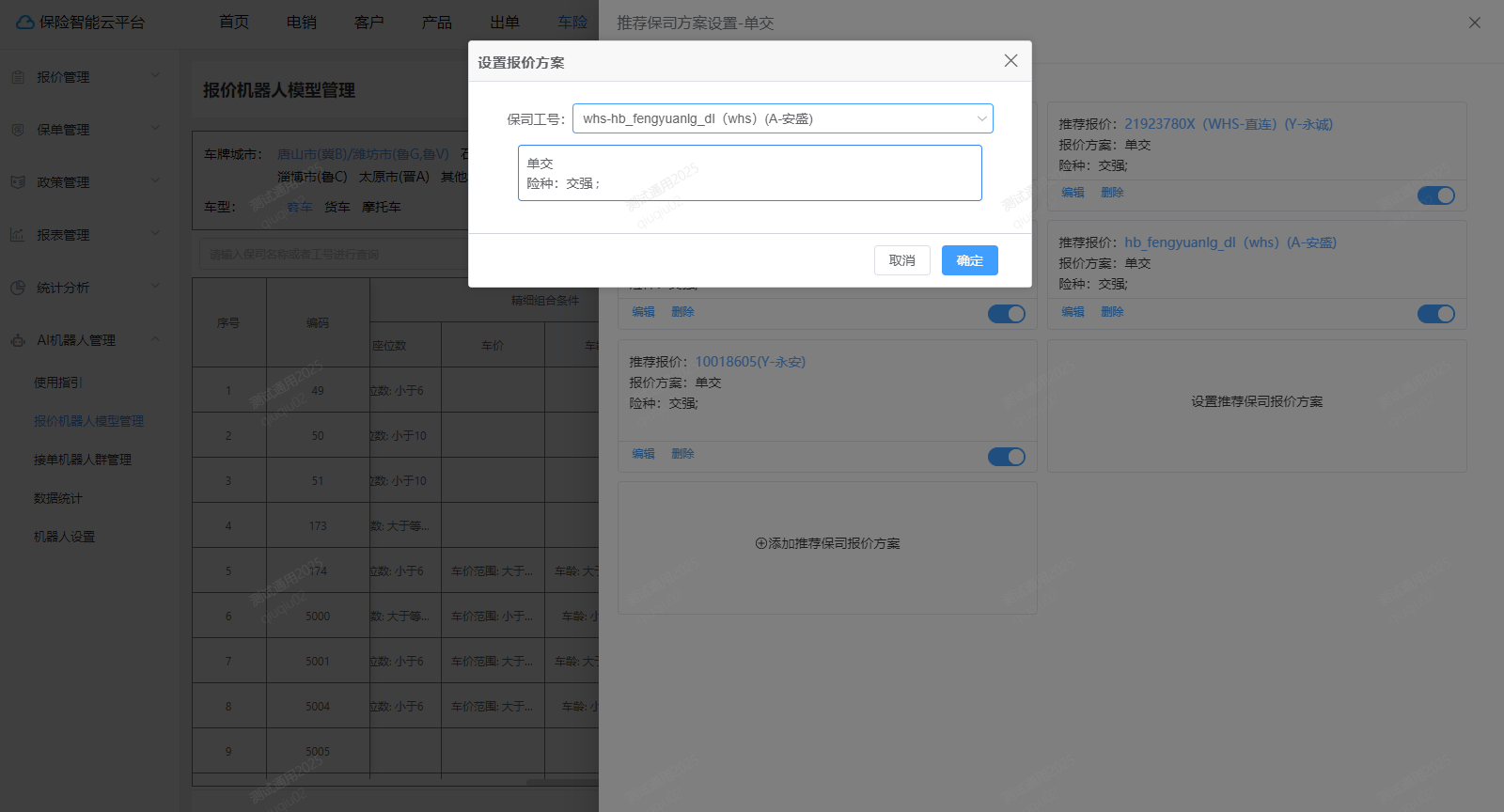This screenshot has width=1504, height=812.
Task: Toggle the switch on the card above 10018605
Action: [x=1007, y=314]
